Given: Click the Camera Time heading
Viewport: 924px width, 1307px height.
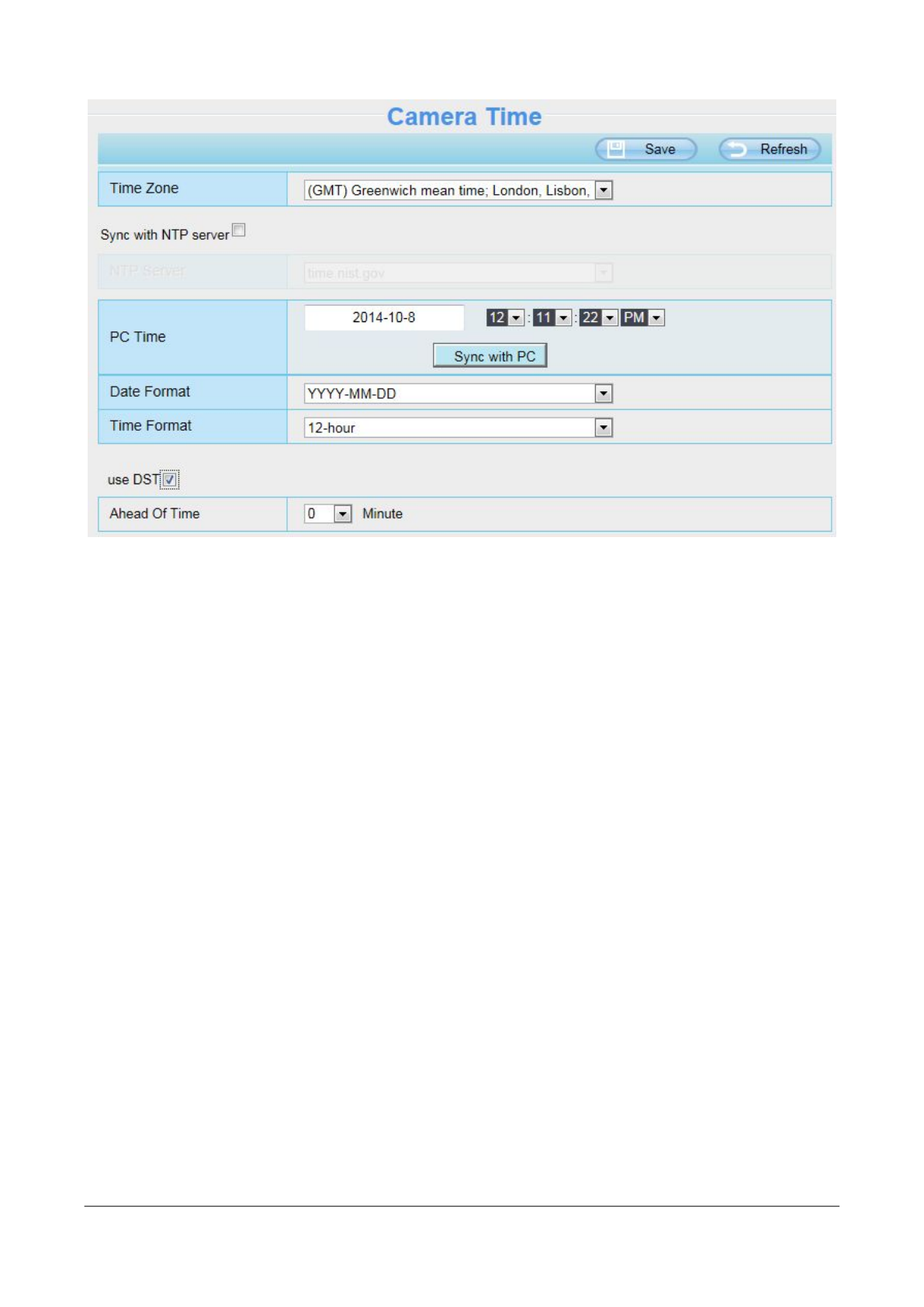Looking at the screenshot, I should tap(465, 116).
